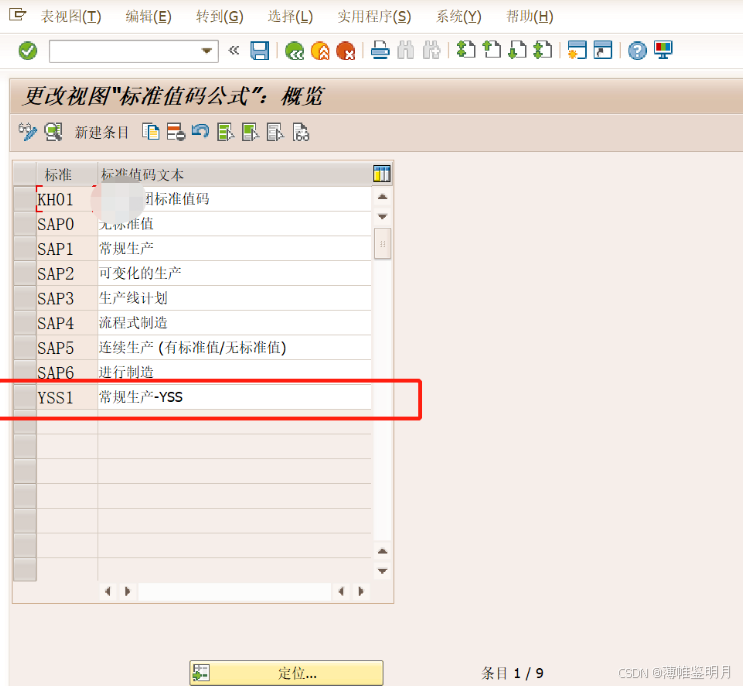Viewport: 743px width, 686px height.
Task: Click the Create New Session icon
Action: pyautogui.click(x=577, y=50)
